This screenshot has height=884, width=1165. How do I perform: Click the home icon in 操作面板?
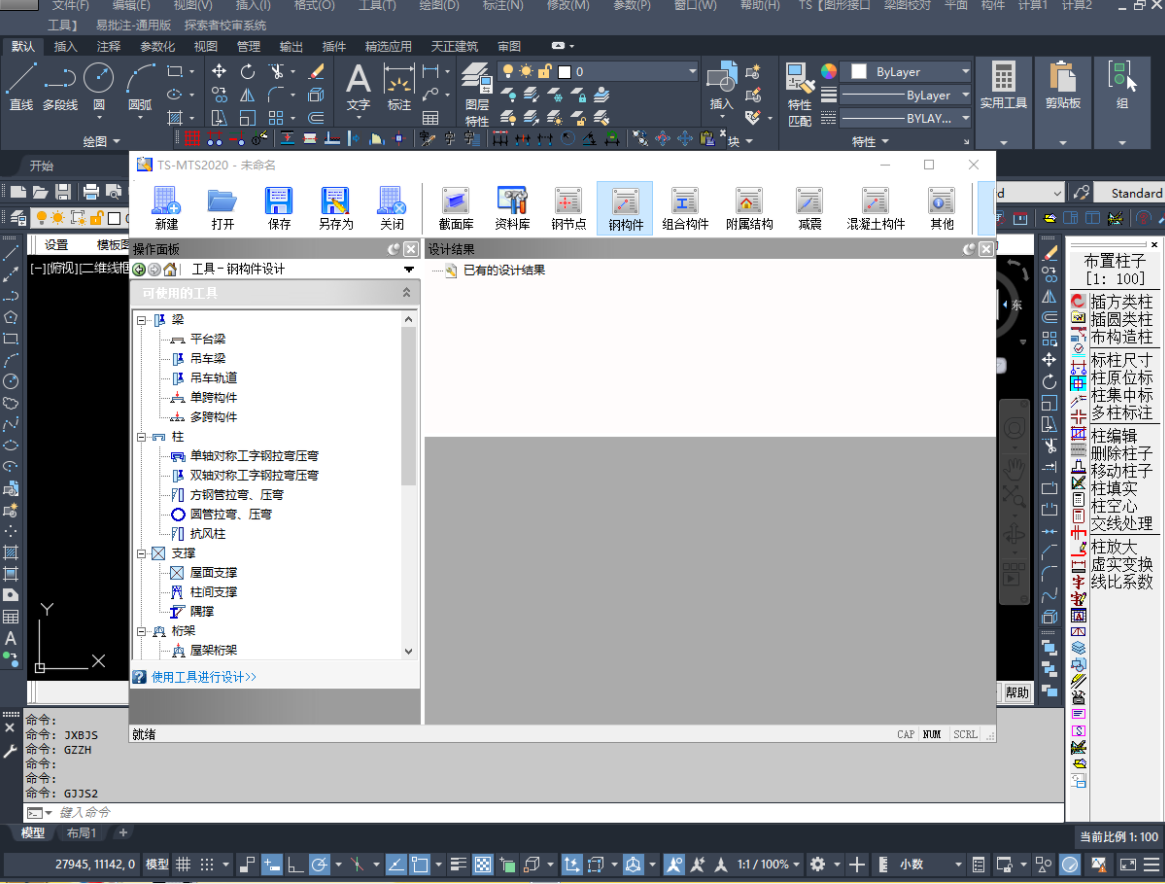click(170, 269)
